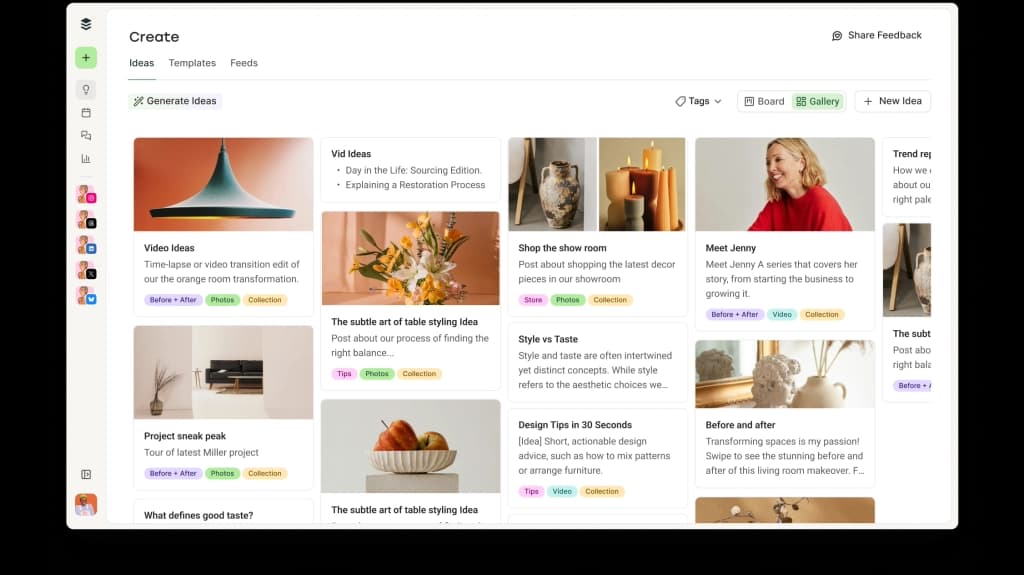
Task: Open the Meet Jenny idea thumbnail
Action: pos(784,184)
